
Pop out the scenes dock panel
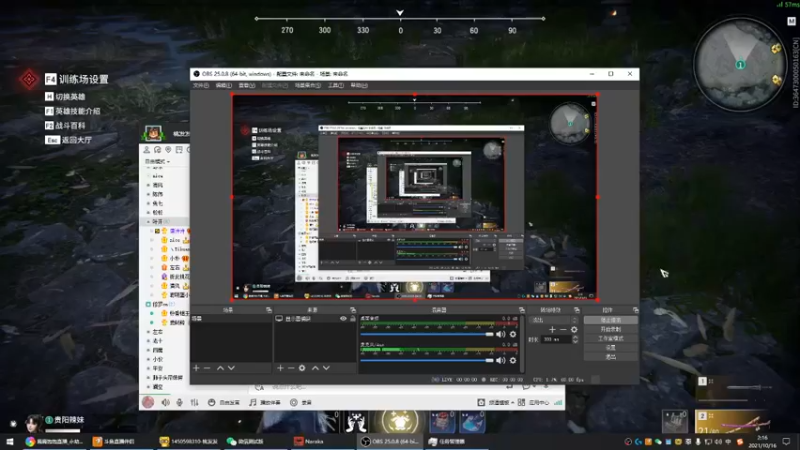pos(269,310)
